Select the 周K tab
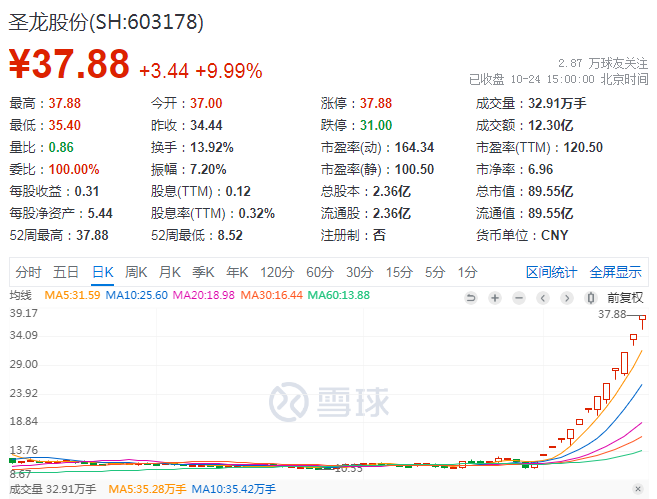The width and height of the screenshot is (657, 499). click(136, 272)
